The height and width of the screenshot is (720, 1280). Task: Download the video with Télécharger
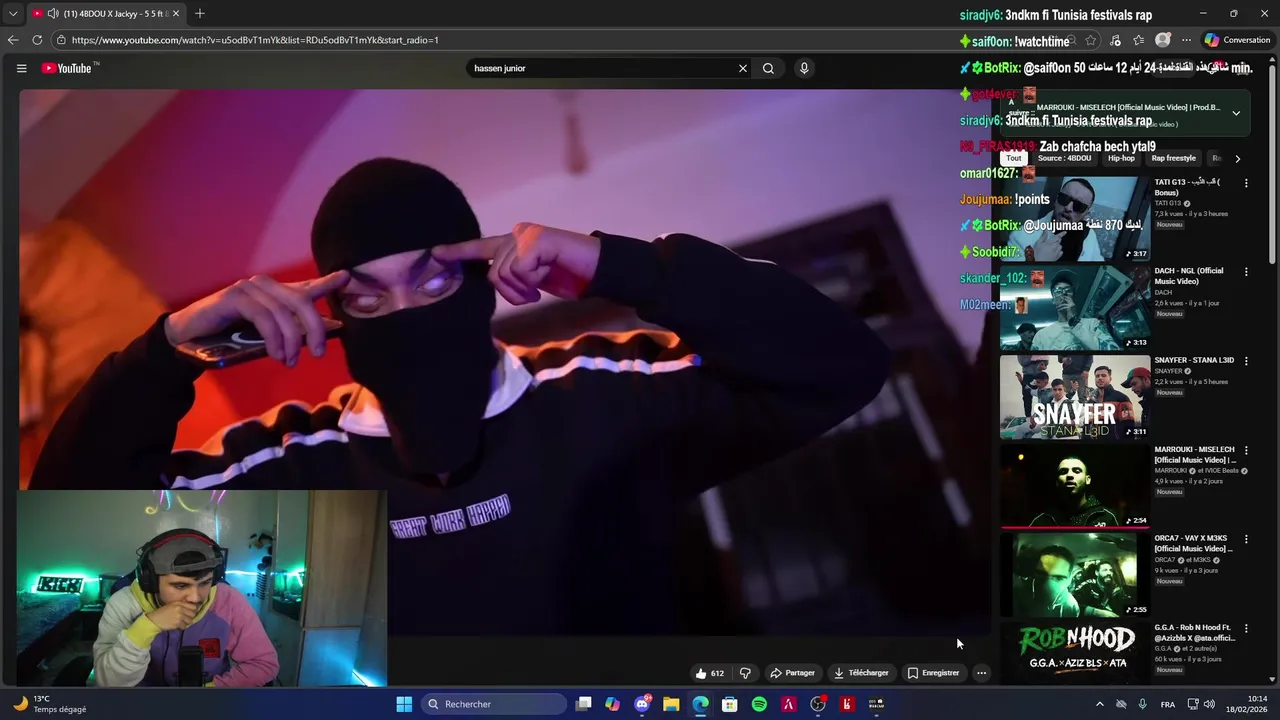point(861,673)
